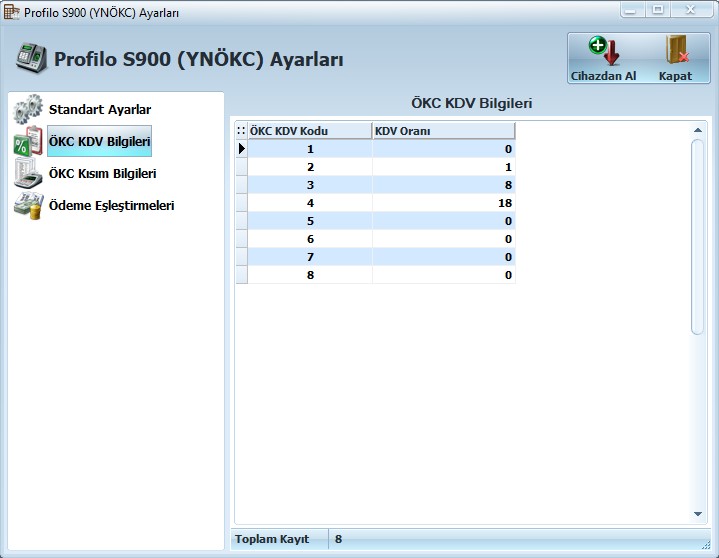719x558 pixels.
Task: Click the Cihazdan Al button label
Action: [x=603, y=76]
